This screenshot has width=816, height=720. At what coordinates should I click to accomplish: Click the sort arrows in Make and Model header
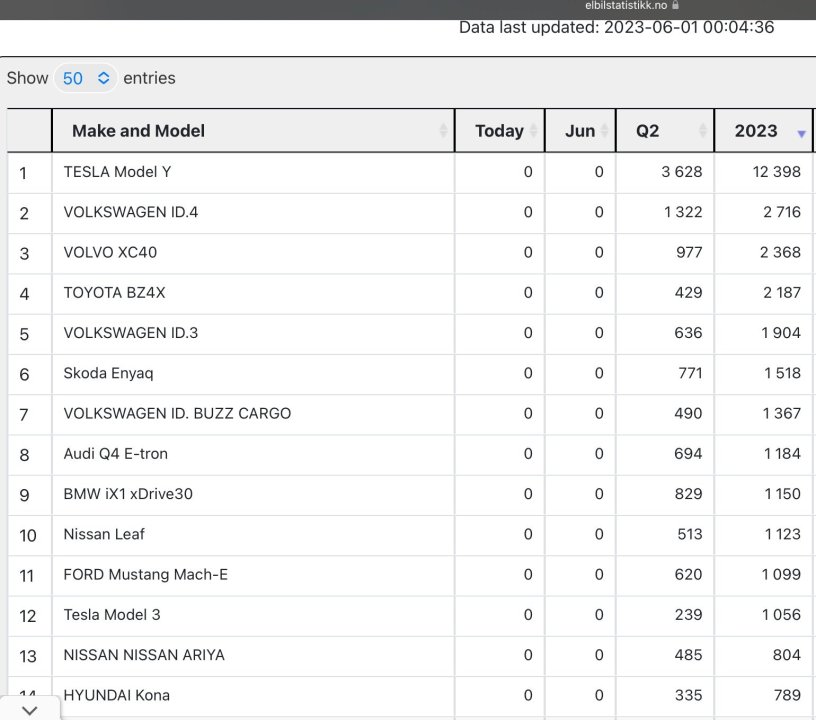(x=443, y=131)
